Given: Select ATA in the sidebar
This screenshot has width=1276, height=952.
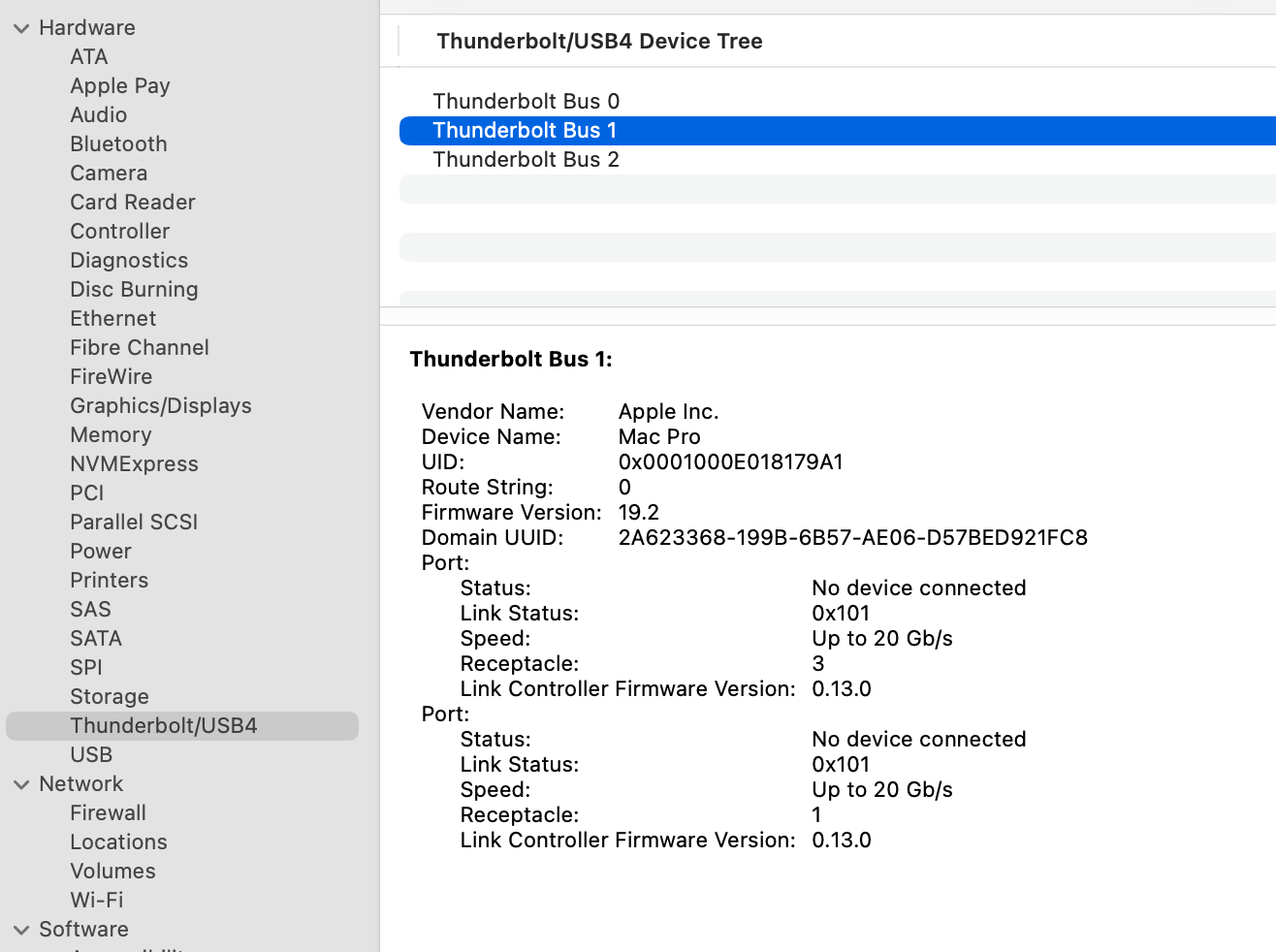Looking at the screenshot, I should coord(89,57).
